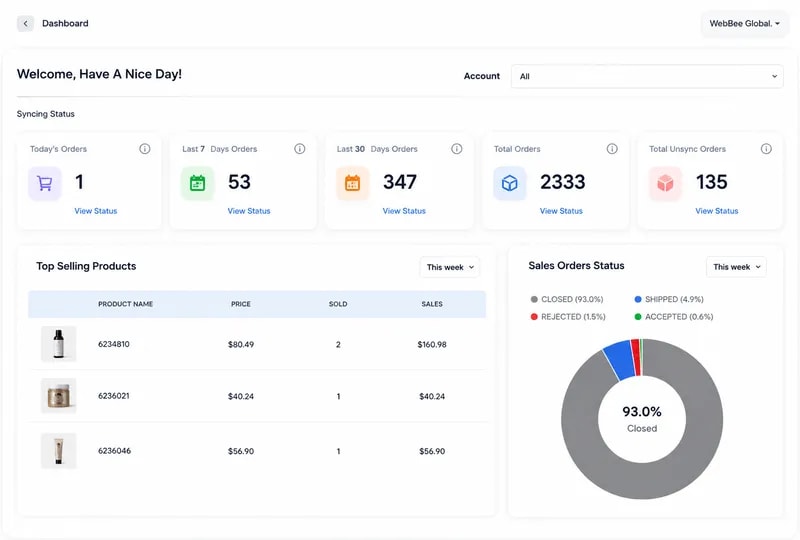Click the back arrow next to Dashboard
800x540 pixels.
[x=26, y=23]
